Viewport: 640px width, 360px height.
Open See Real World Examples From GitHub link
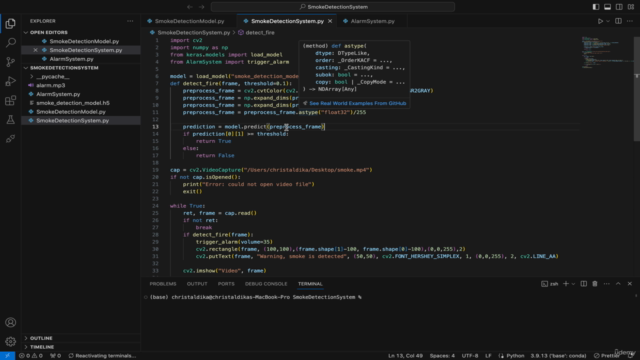pos(358,103)
